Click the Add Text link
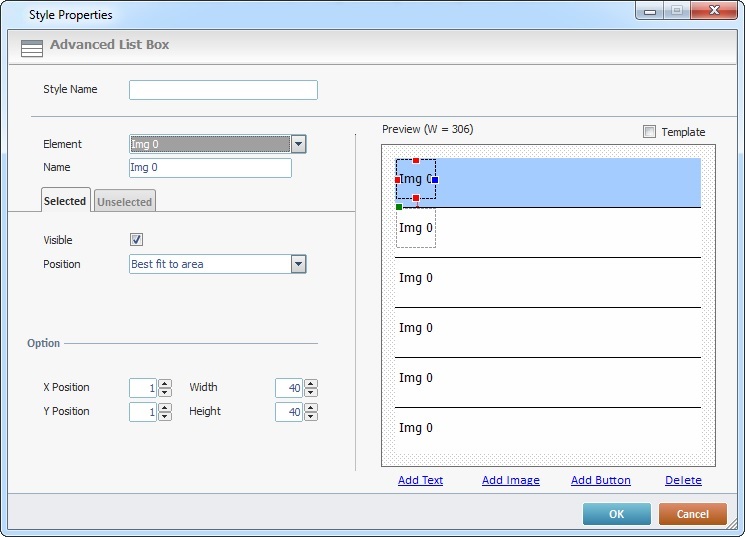 [420, 480]
